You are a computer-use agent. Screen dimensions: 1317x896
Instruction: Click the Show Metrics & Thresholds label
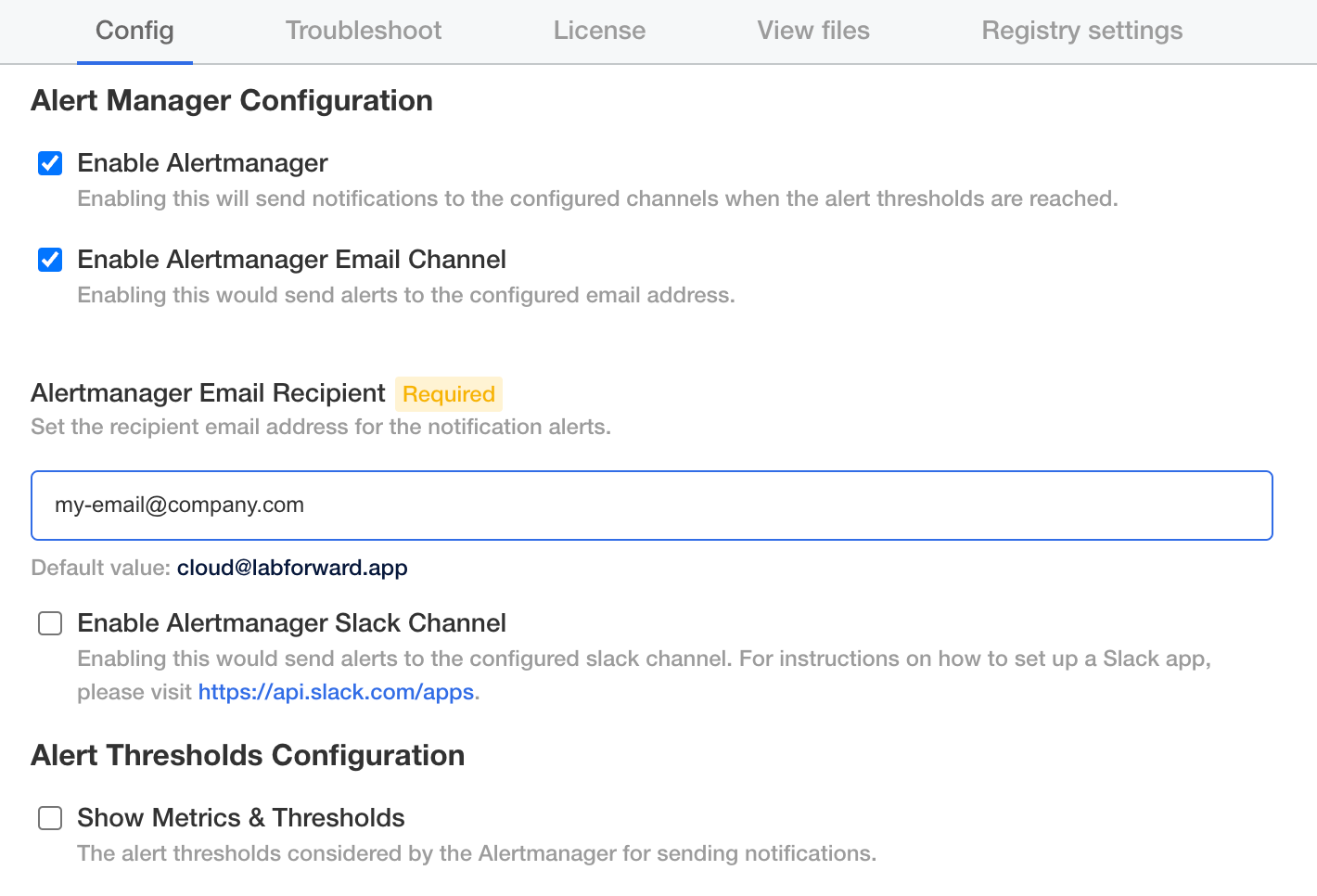pyautogui.click(x=241, y=818)
